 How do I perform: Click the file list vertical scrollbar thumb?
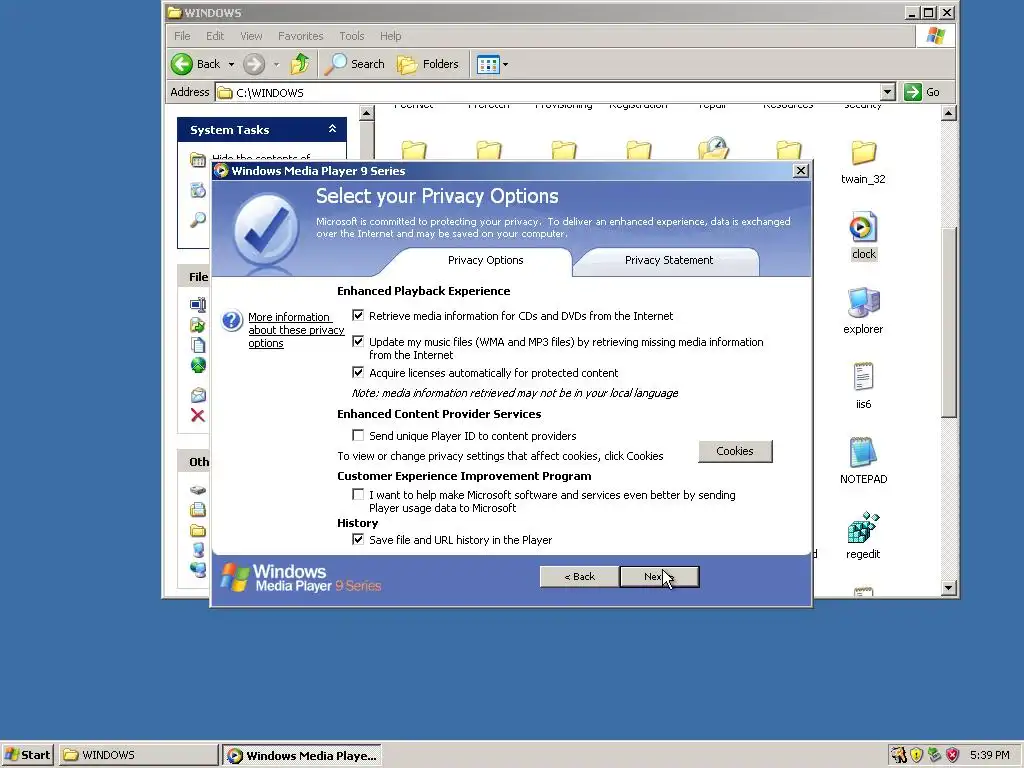pyautogui.click(x=949, y=321)
